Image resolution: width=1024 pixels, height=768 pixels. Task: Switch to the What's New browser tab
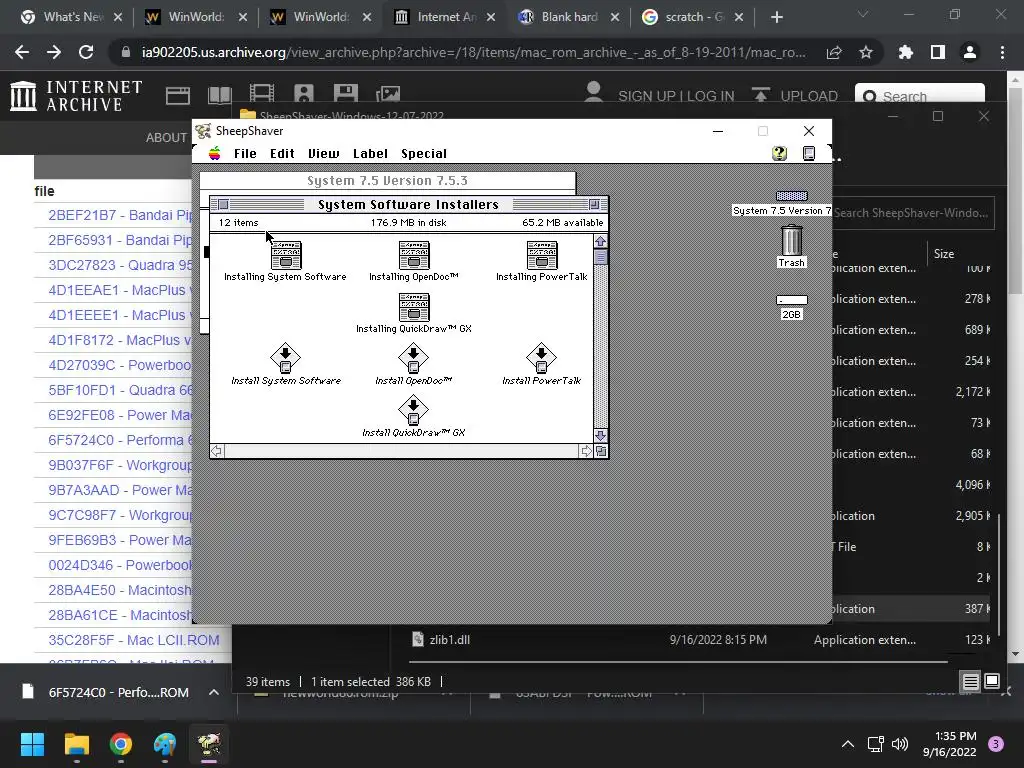pyautogui.click(x=72, y=17)
